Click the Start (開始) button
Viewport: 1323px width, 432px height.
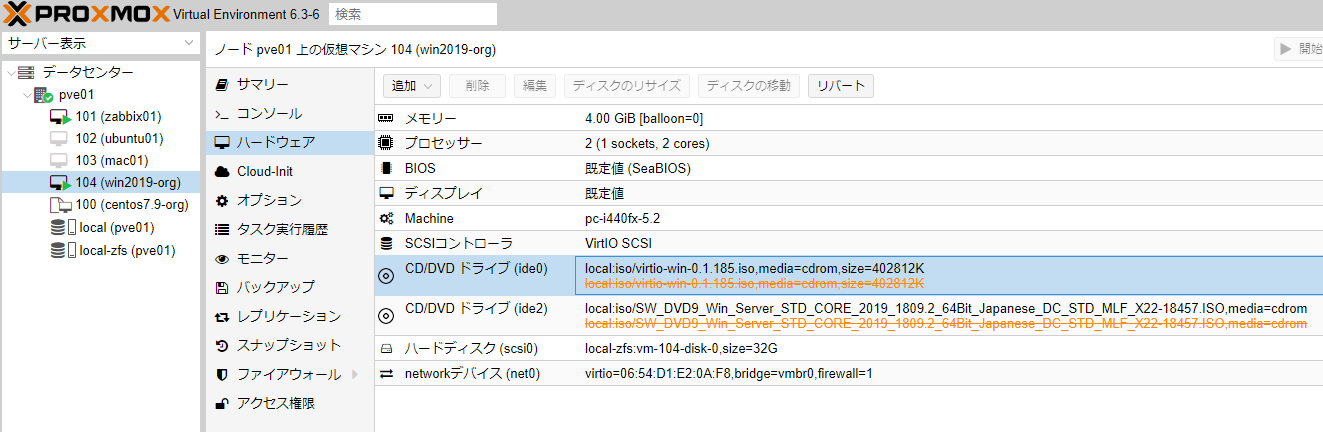[1299, 48]
